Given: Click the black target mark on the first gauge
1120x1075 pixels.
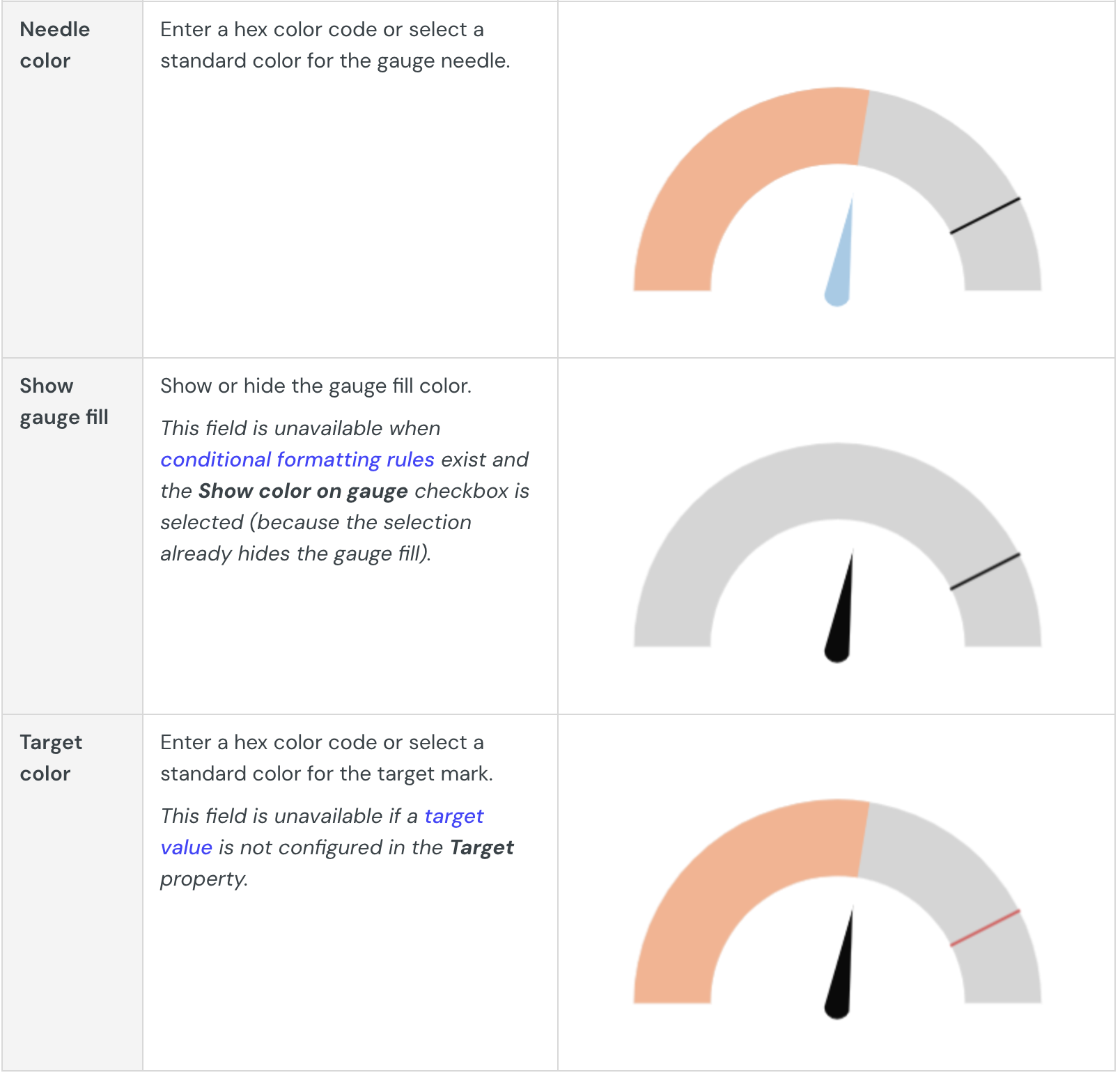Looking at the screenshot, I should coord(986,216).
